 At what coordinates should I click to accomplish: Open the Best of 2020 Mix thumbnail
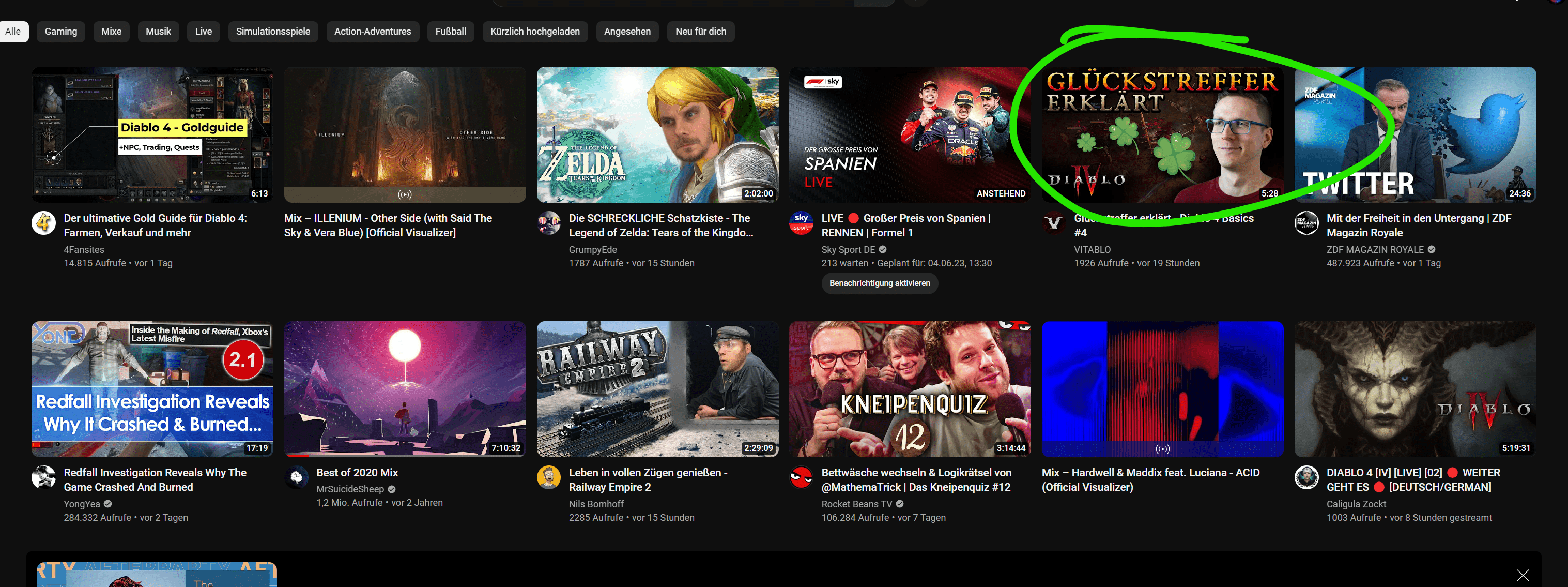[405, 389]
